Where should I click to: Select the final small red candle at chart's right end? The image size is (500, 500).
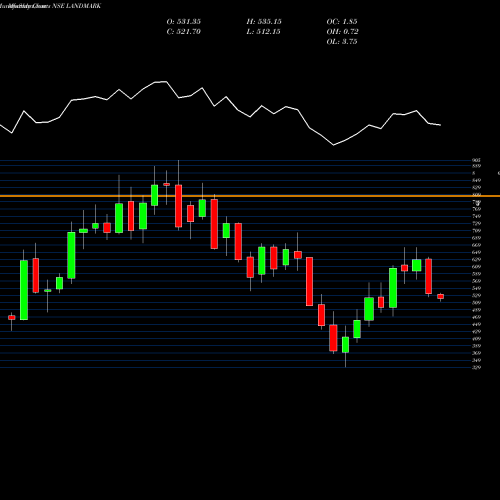(441, 297)
